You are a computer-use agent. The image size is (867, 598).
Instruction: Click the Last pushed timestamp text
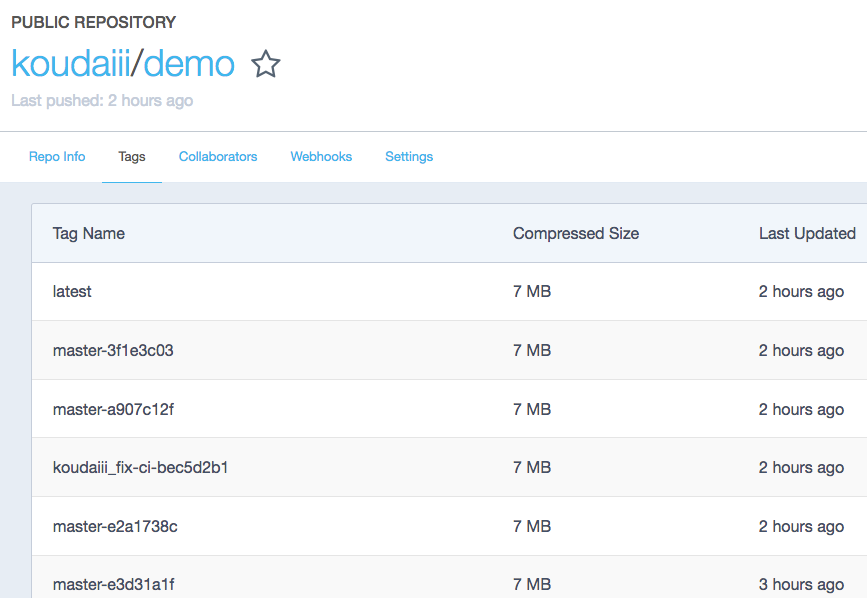click(x=102, y=101)
